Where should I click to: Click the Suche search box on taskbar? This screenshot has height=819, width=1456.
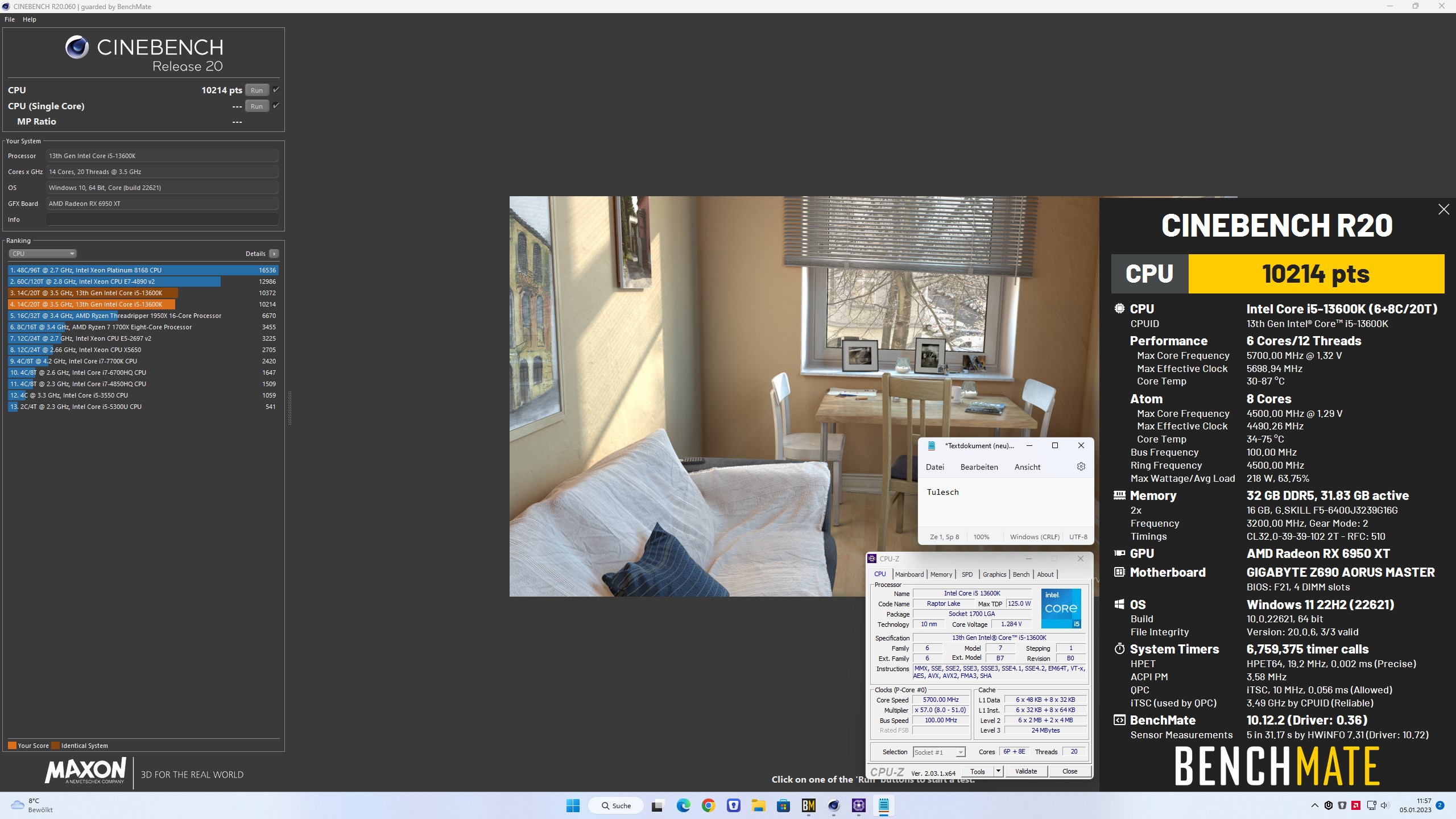point(616,805)
